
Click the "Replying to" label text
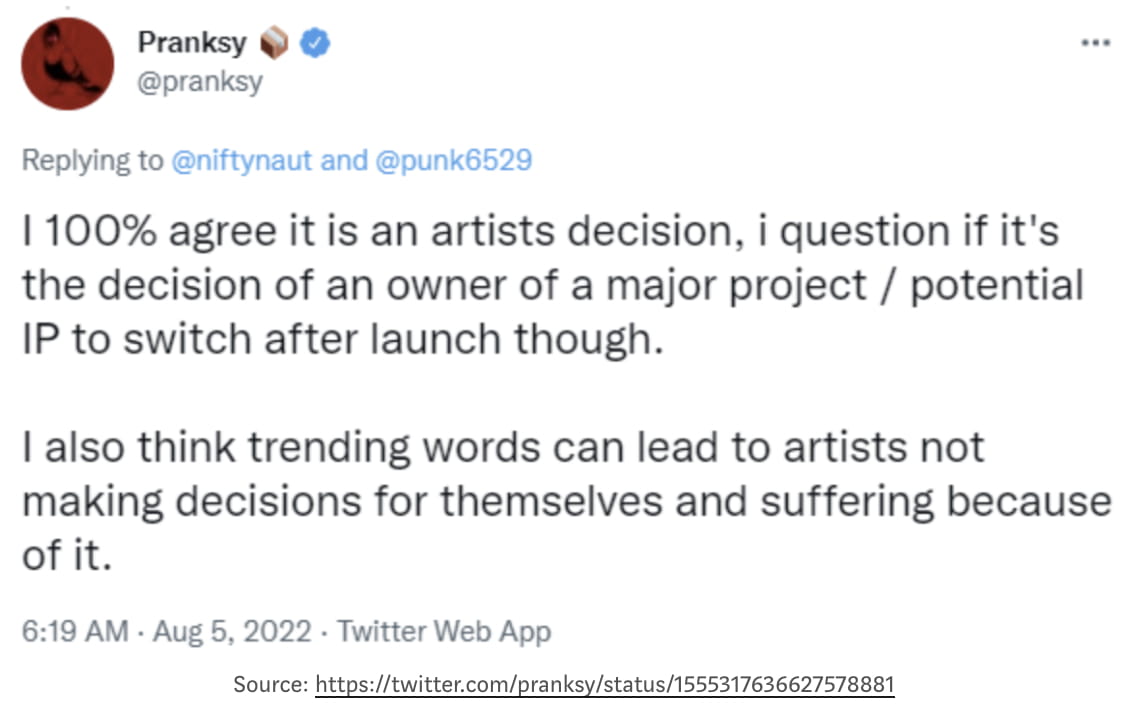[x=92, y=160]
